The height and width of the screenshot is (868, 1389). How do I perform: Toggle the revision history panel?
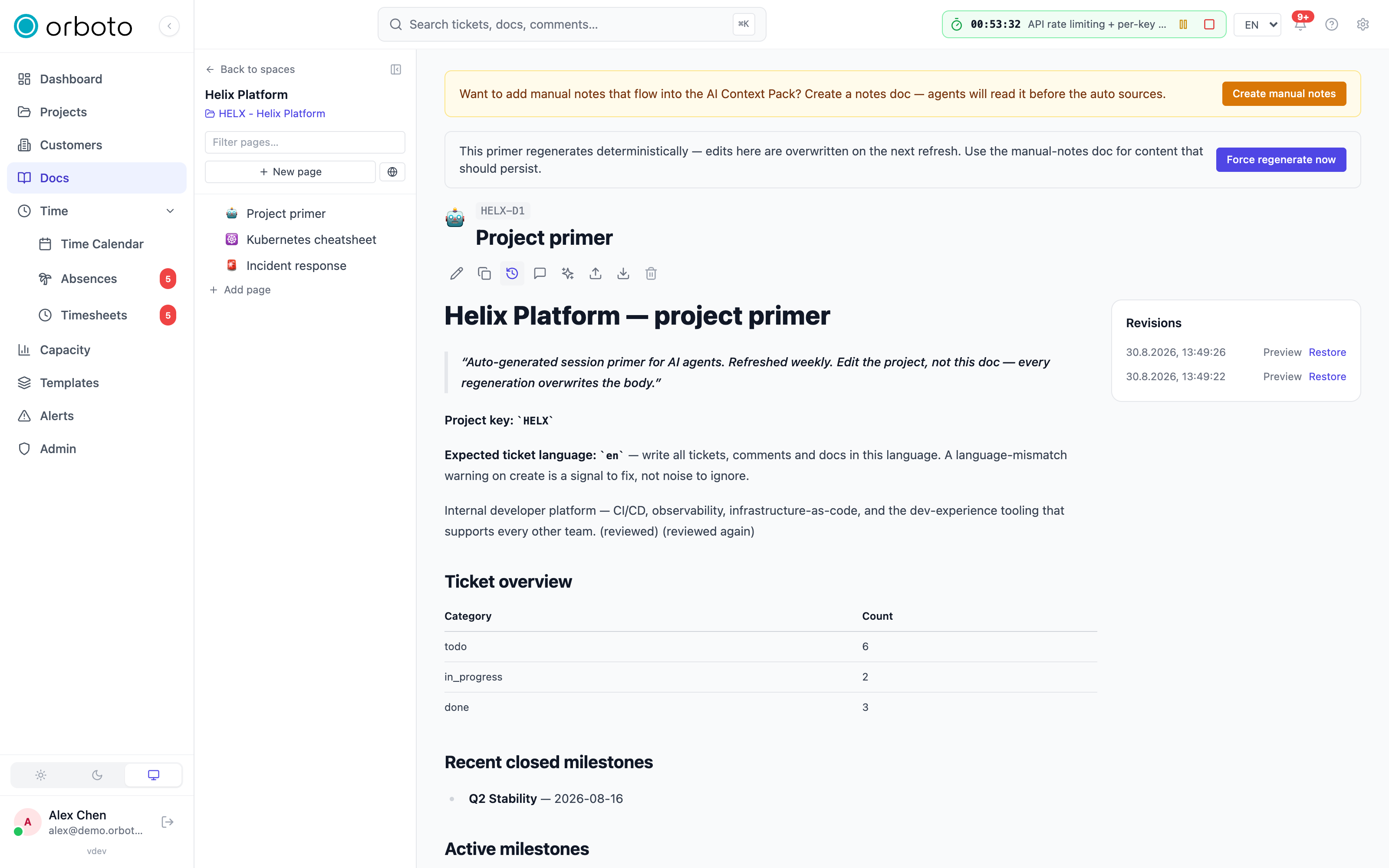(512, 274)
